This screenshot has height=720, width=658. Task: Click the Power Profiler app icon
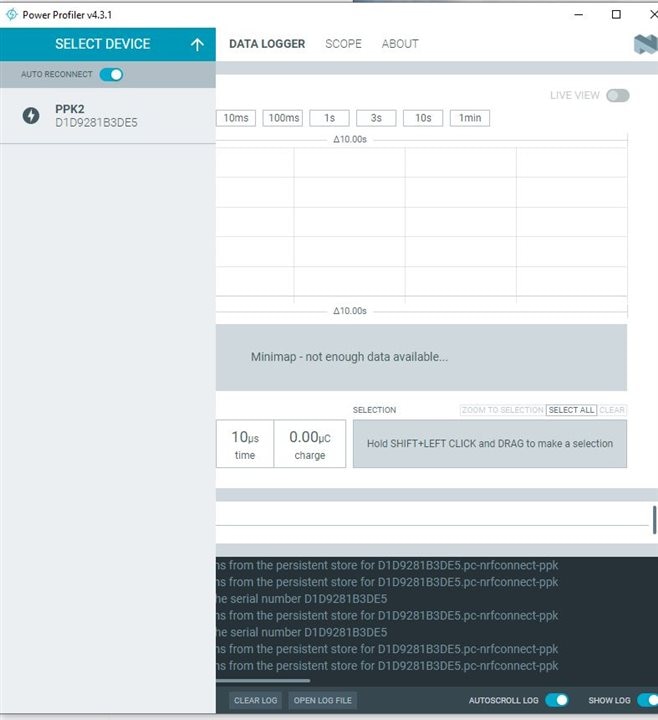pyautogui.click(x=11, y=15)
